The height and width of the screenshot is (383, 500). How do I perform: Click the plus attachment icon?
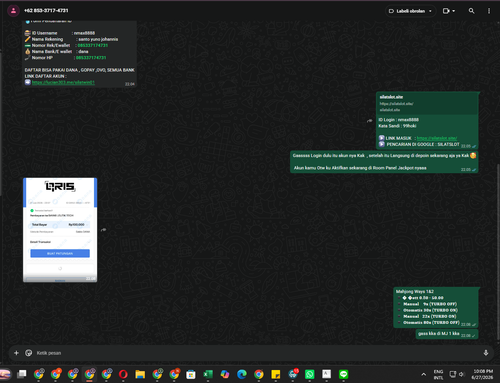coord(16,353)
